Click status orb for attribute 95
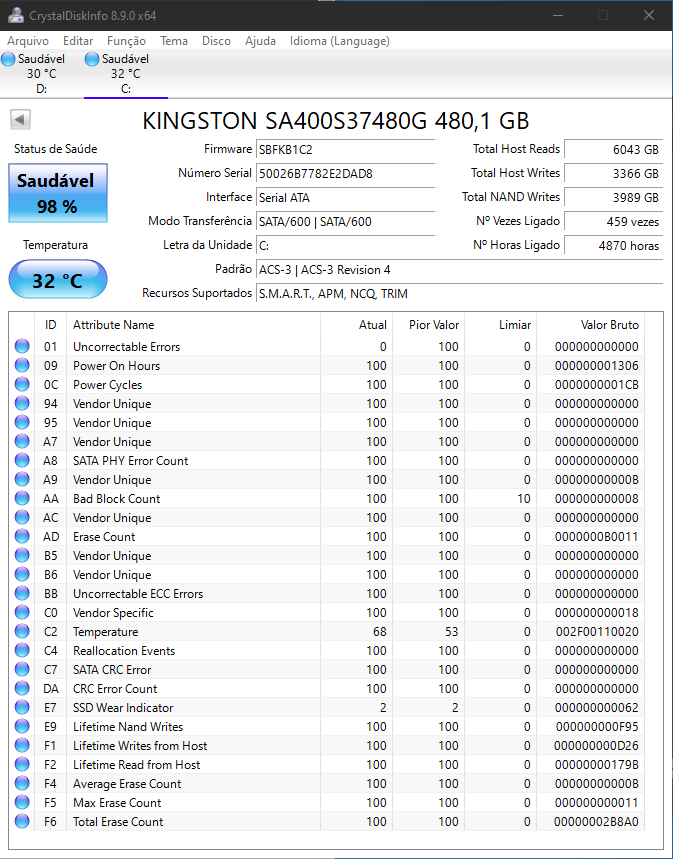The image size is (673, 859). click(x=22, y=422)
